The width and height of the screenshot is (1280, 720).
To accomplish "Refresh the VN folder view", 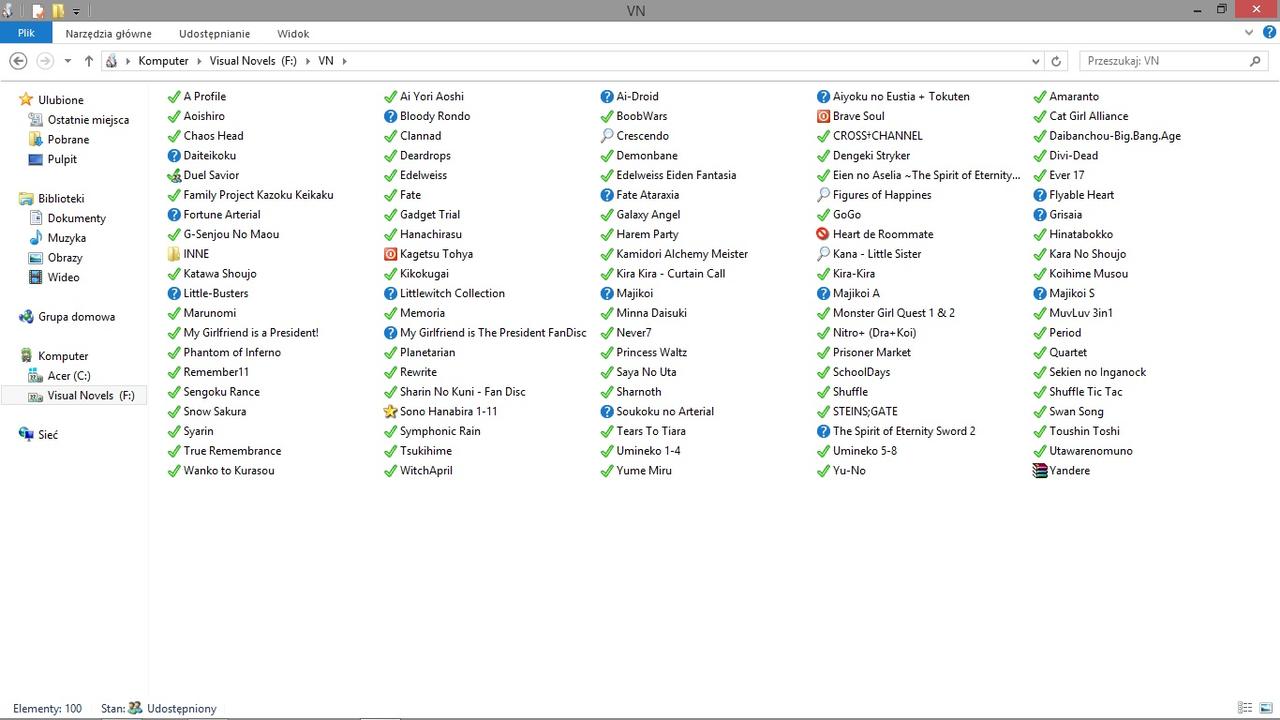I will click(1056, 61).
